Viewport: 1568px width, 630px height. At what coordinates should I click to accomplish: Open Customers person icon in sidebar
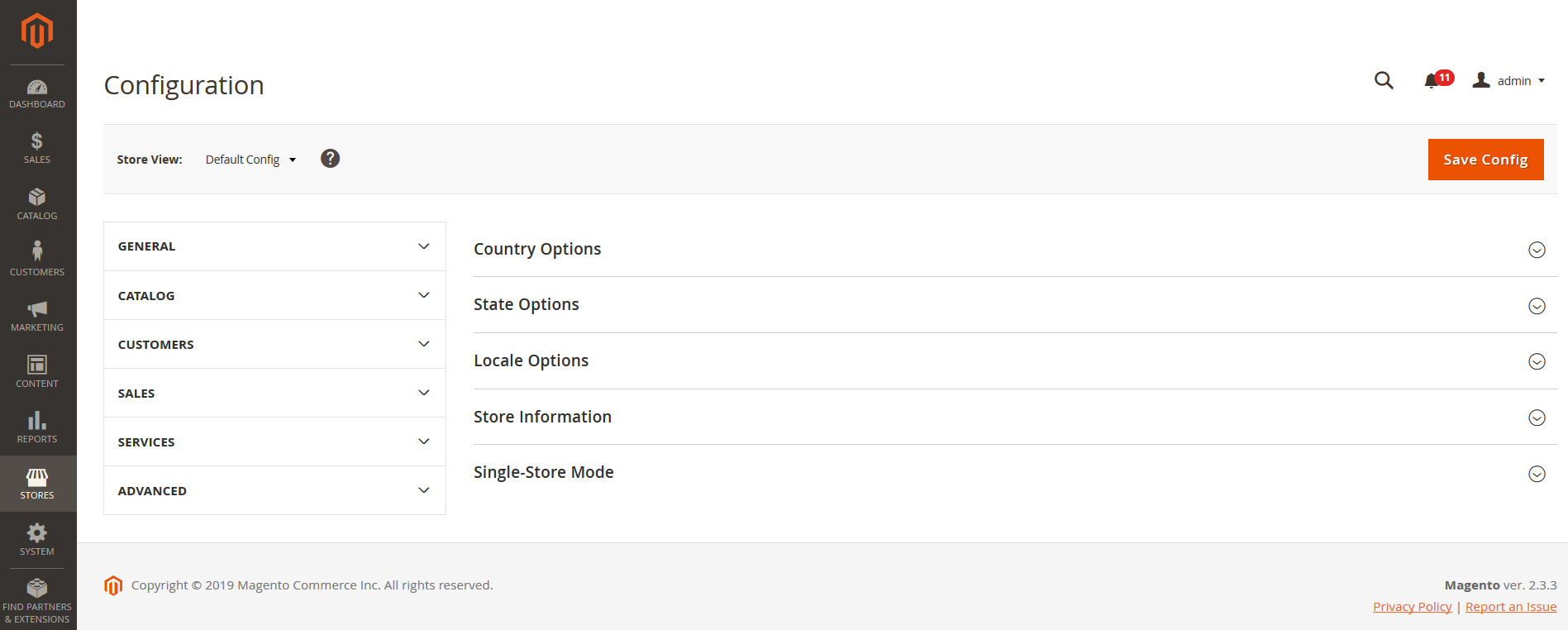(37, 251)
